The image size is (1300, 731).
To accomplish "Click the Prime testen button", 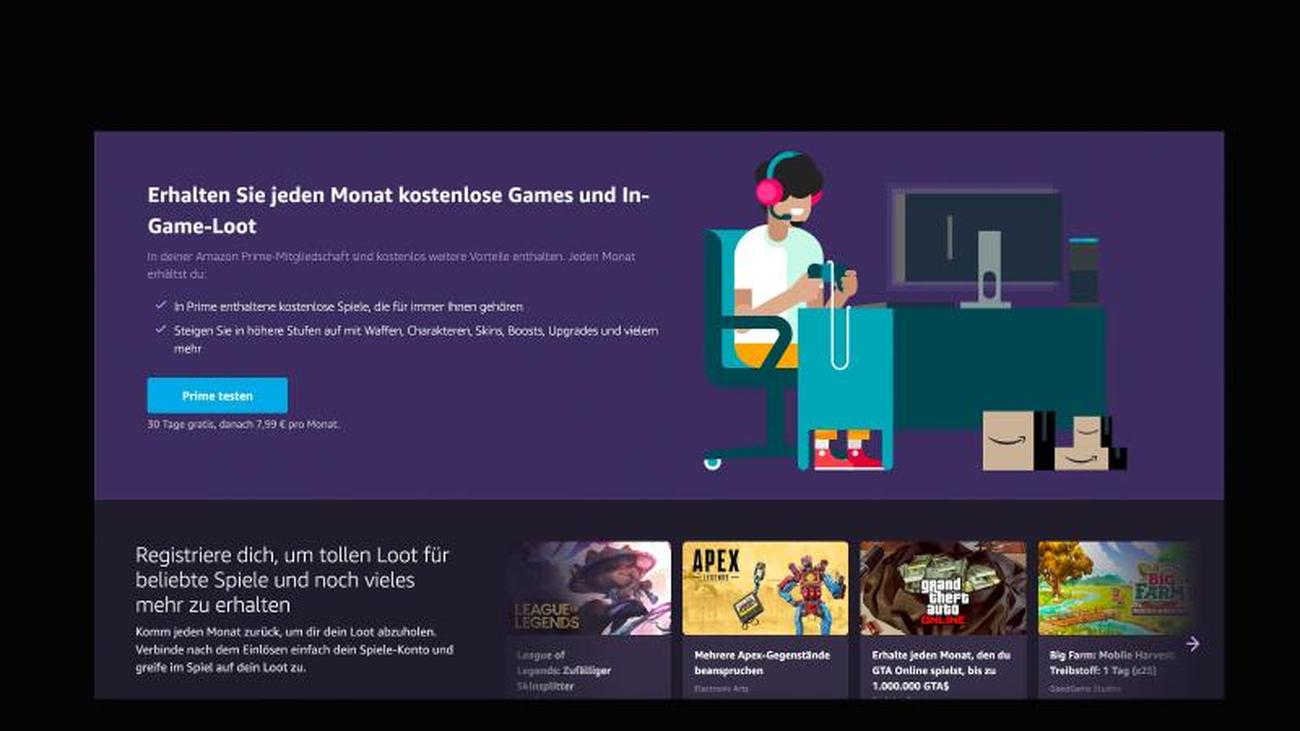I will click(217, 396).
